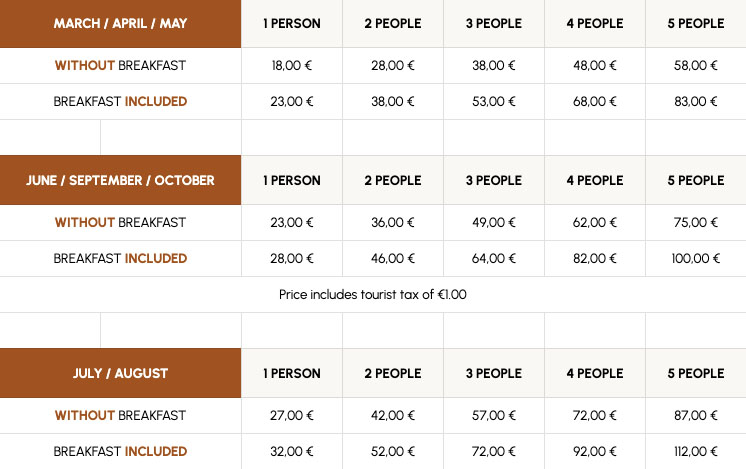Select the 112,00 € price cell
The height and width of the screenshot is (469, 746).
(696, 451)
